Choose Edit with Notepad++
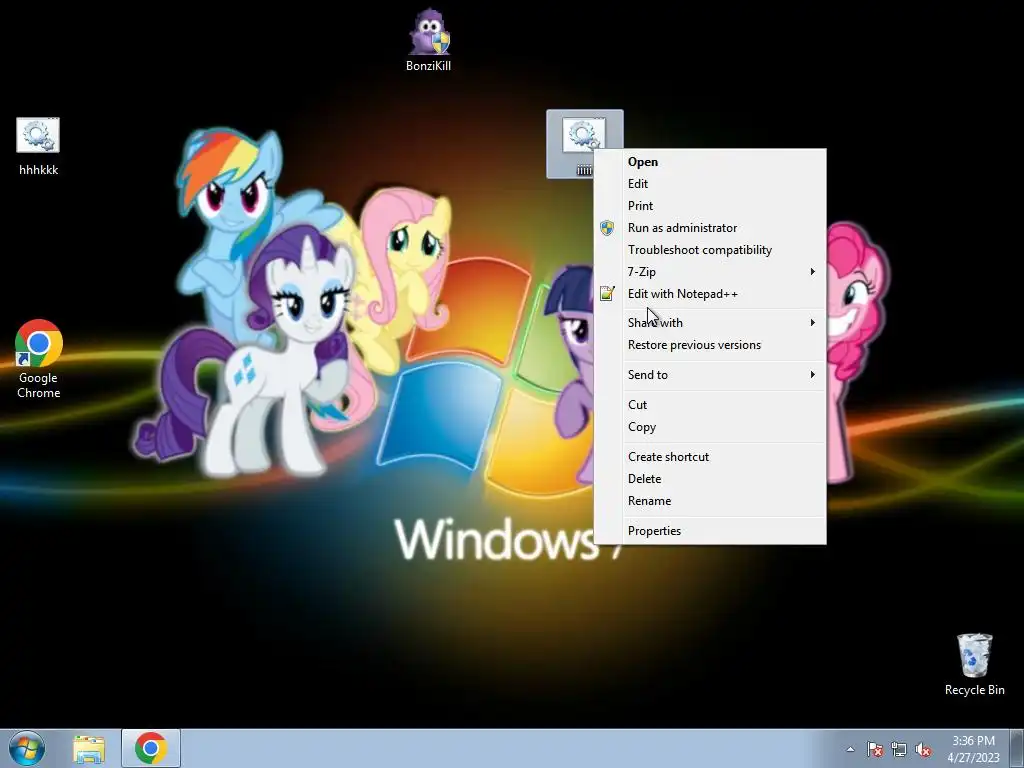 711,294
